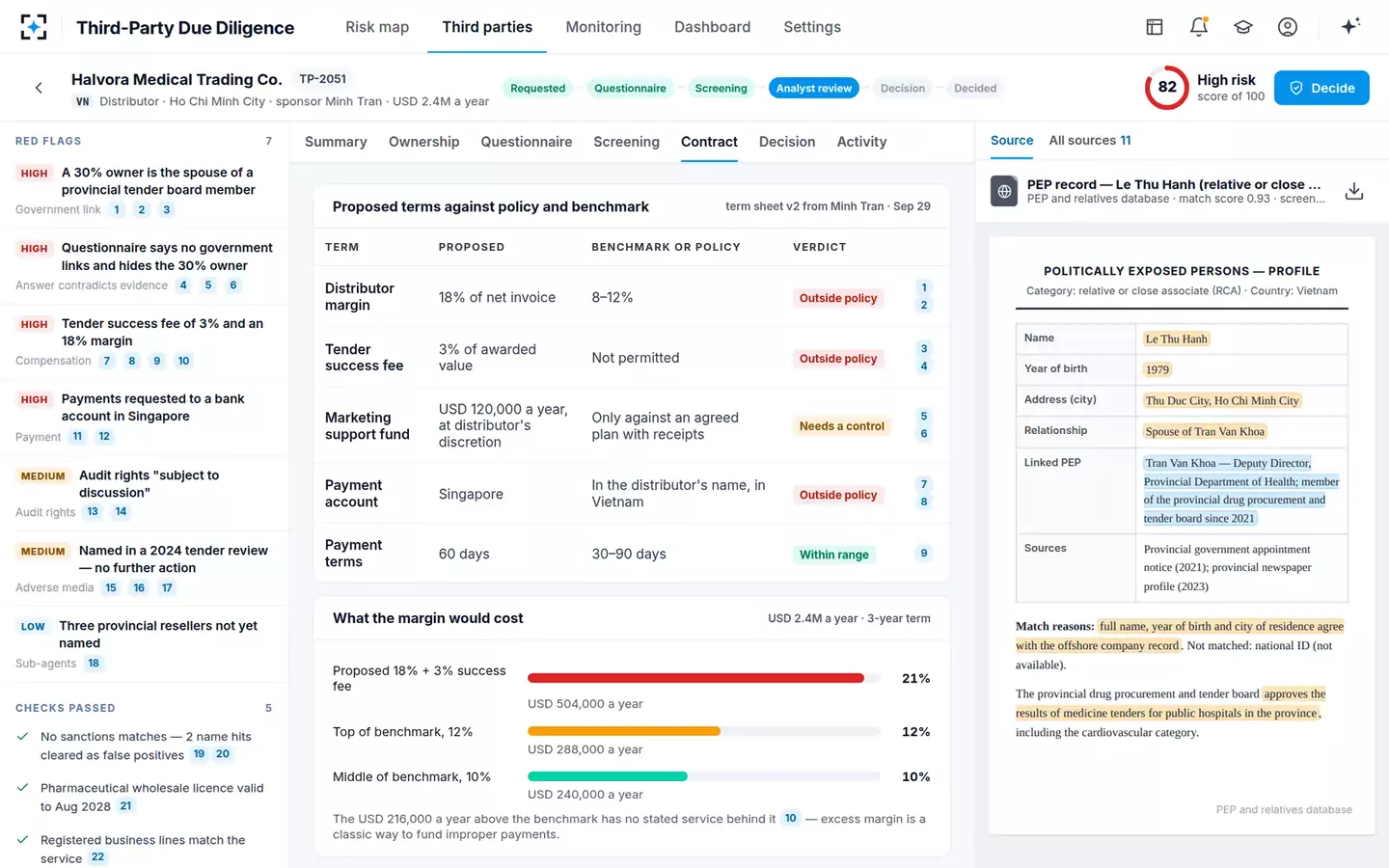The width and height of the screenshot is (1389, 868).
Task: Click the red Proposed 18% margin bar
Action: [x=695, y=678]
